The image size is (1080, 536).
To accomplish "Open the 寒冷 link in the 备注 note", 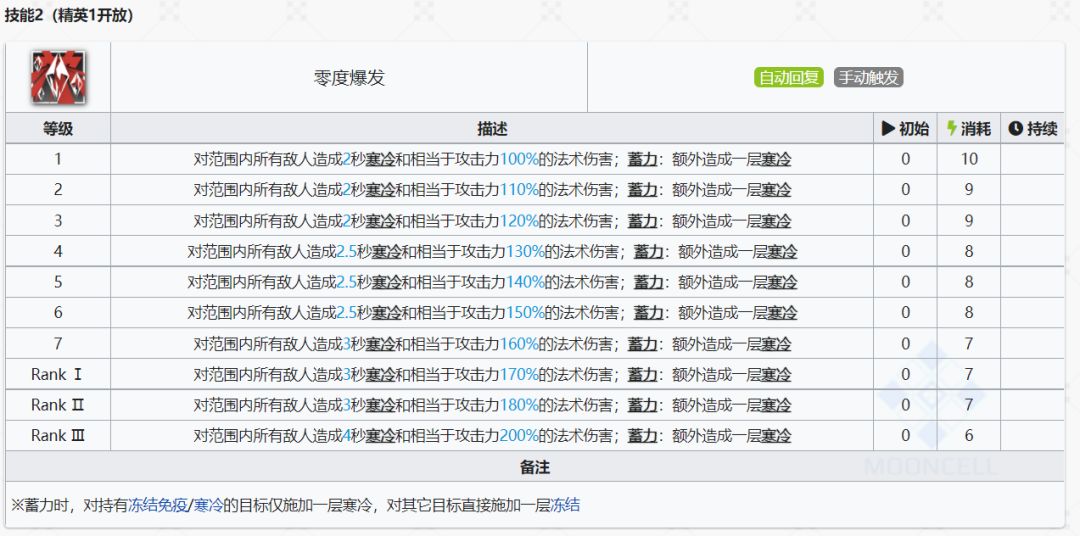I will coord(208,505).
